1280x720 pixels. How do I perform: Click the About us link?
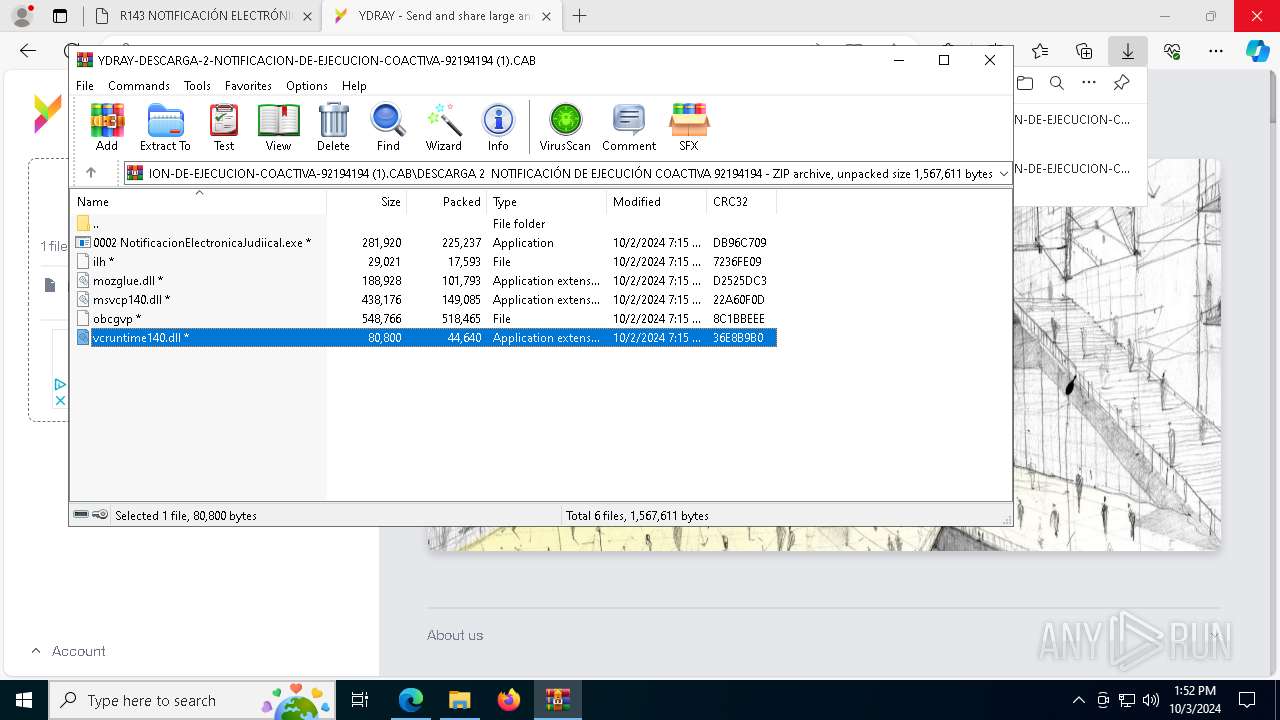pos(455,635)
